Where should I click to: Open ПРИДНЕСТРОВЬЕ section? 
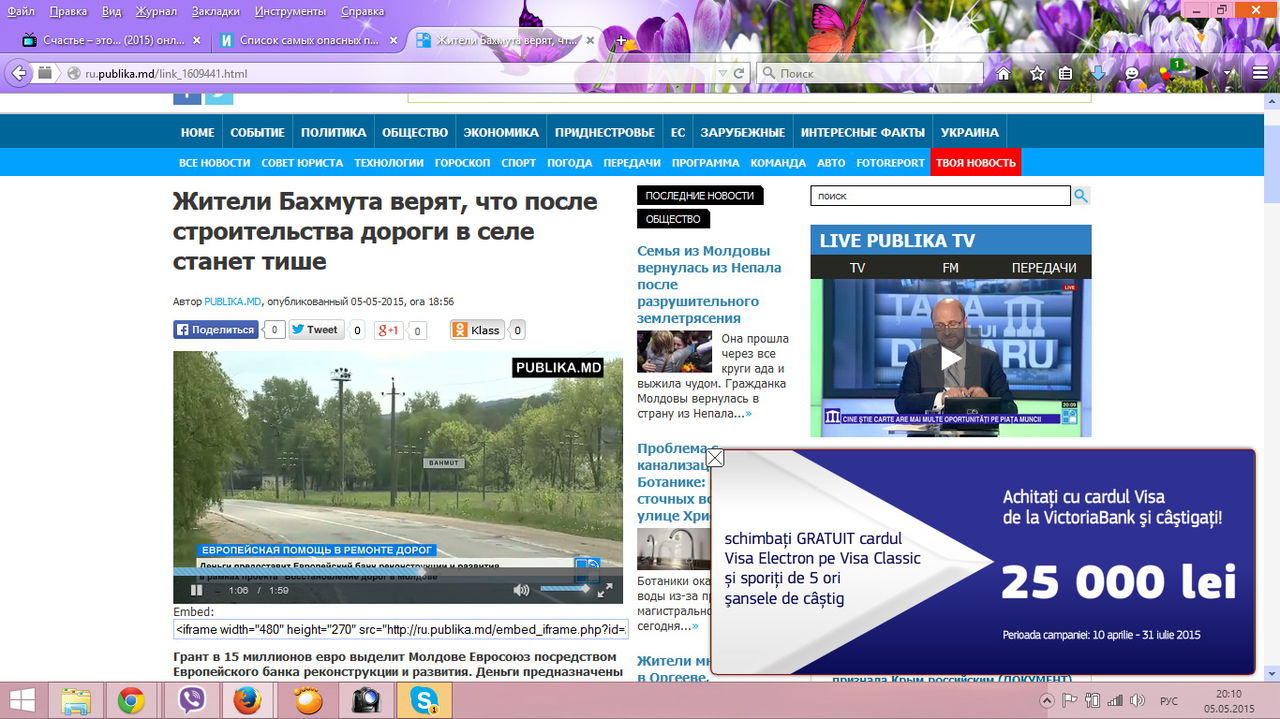(x=605, y=132)
